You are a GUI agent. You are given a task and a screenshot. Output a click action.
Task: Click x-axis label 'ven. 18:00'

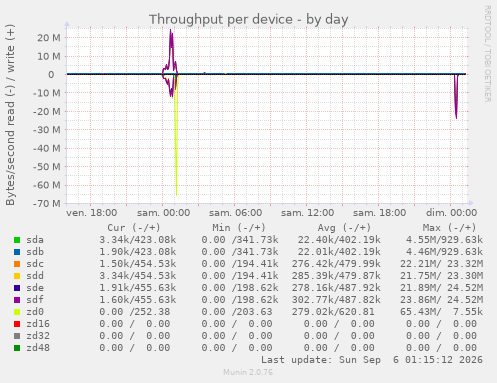click(92, 213)
